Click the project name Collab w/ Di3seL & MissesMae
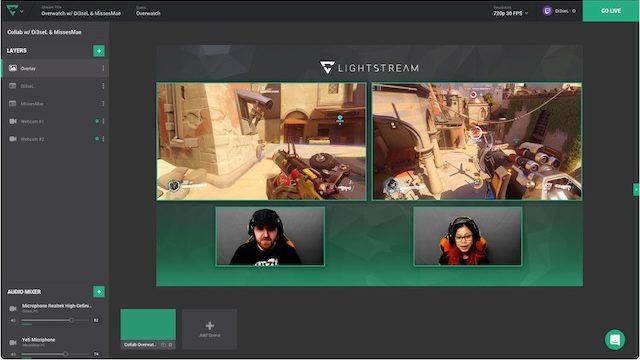The image size is (640, 360). 44,32
